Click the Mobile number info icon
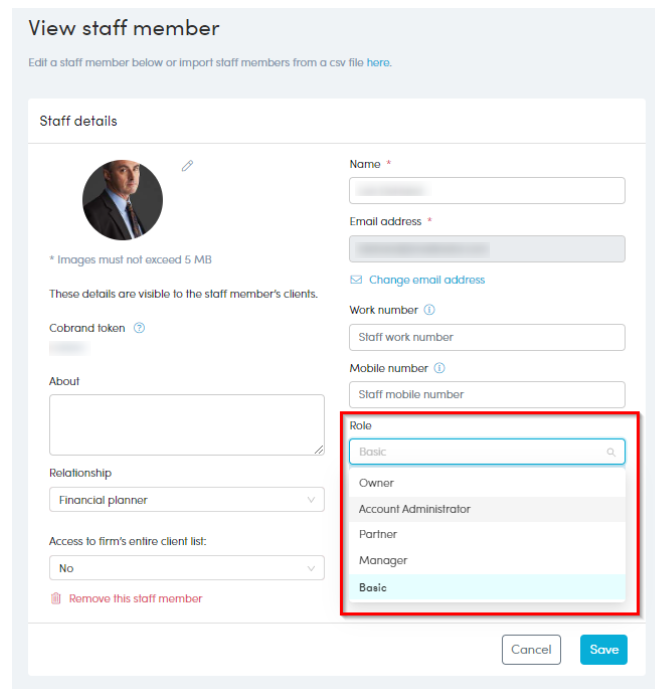The width and height of the screenshot is (655, 689). (x=440, y=368)
